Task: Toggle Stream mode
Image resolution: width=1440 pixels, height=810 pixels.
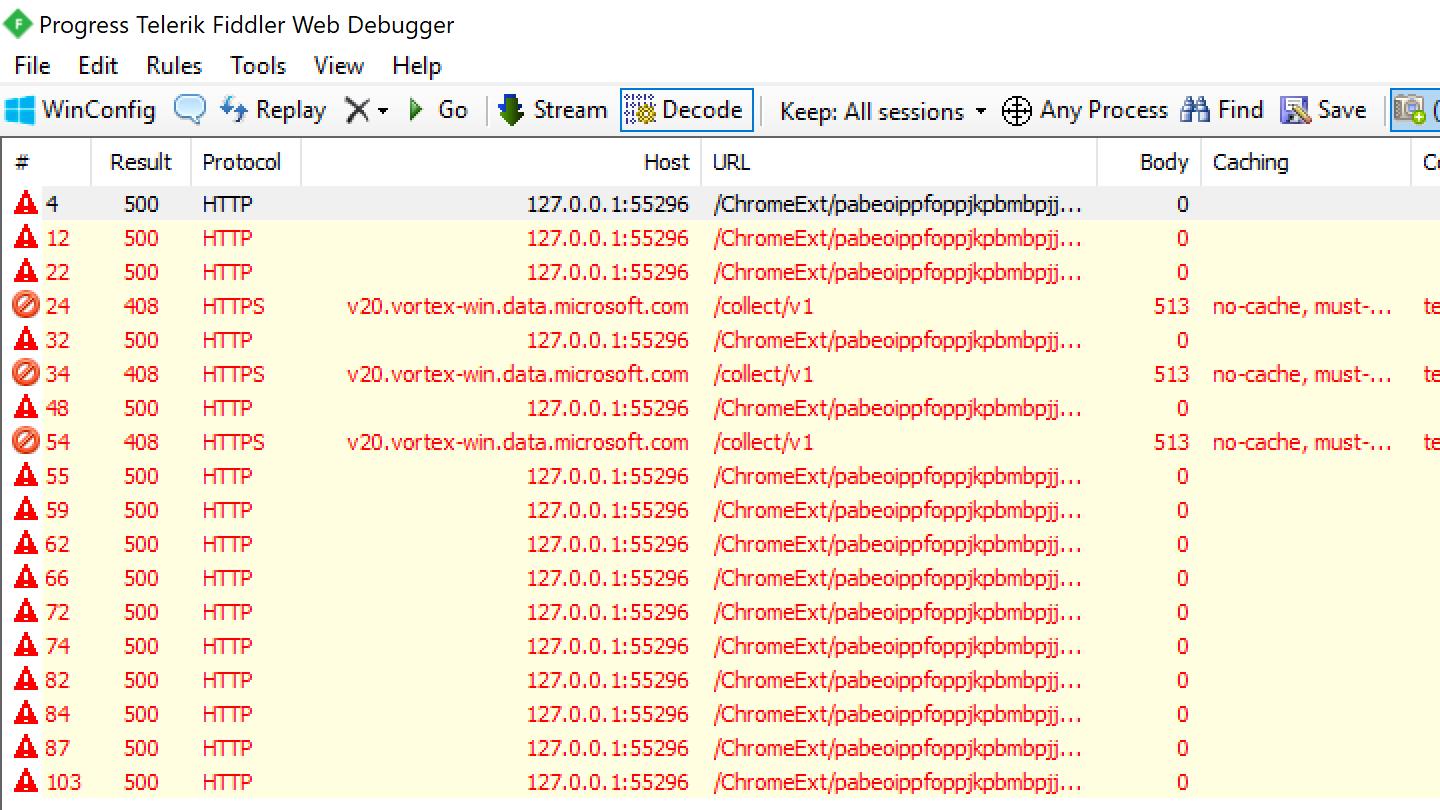Action: coord(553,110)
